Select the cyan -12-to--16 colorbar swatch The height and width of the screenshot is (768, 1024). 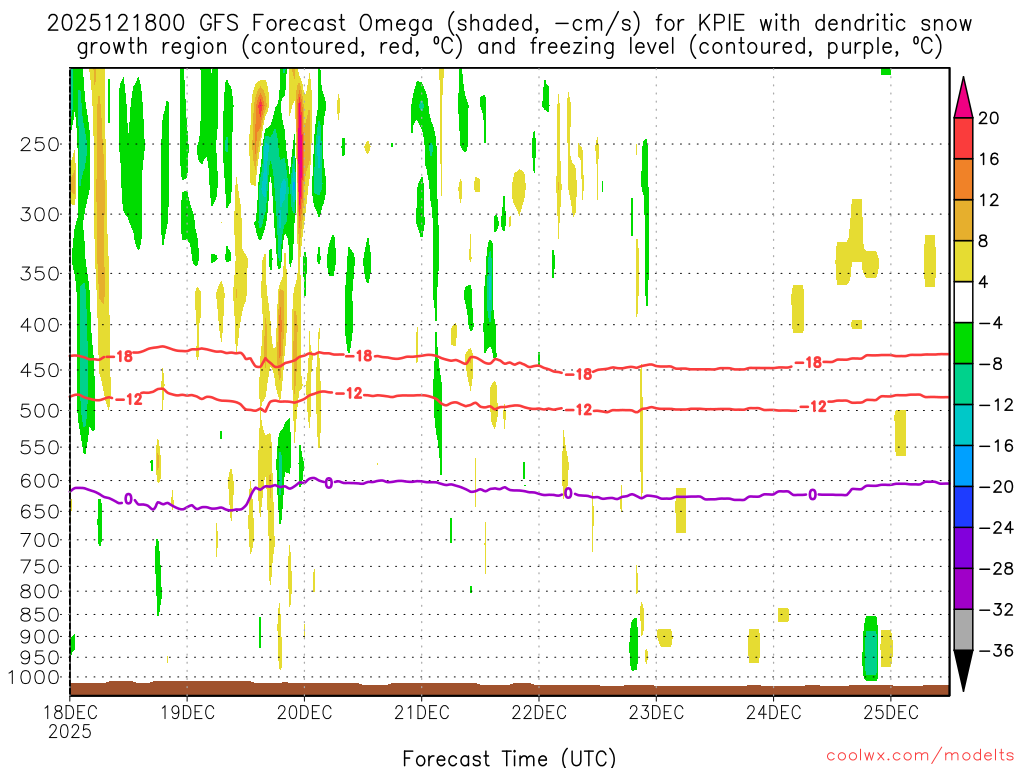pyautogui.click(x=963, y=425)
